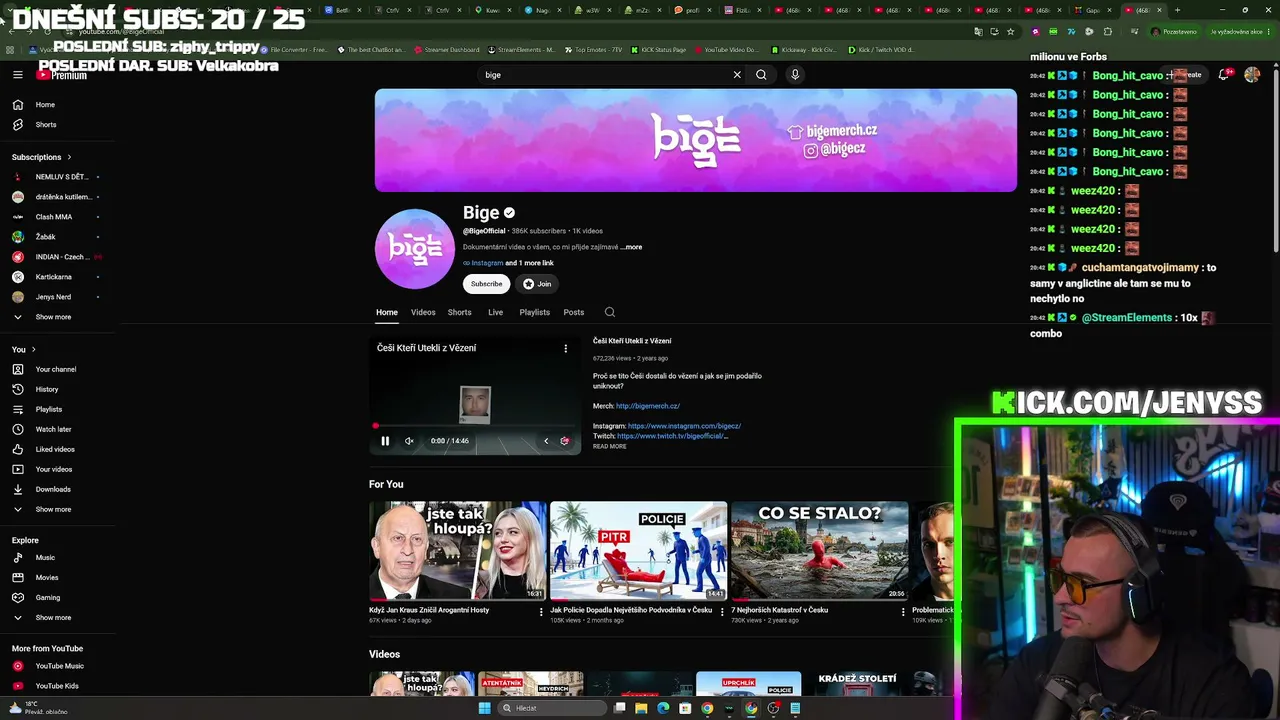Open the Windows Start menu
The image size is (1280, 720).
coord(485,708)
